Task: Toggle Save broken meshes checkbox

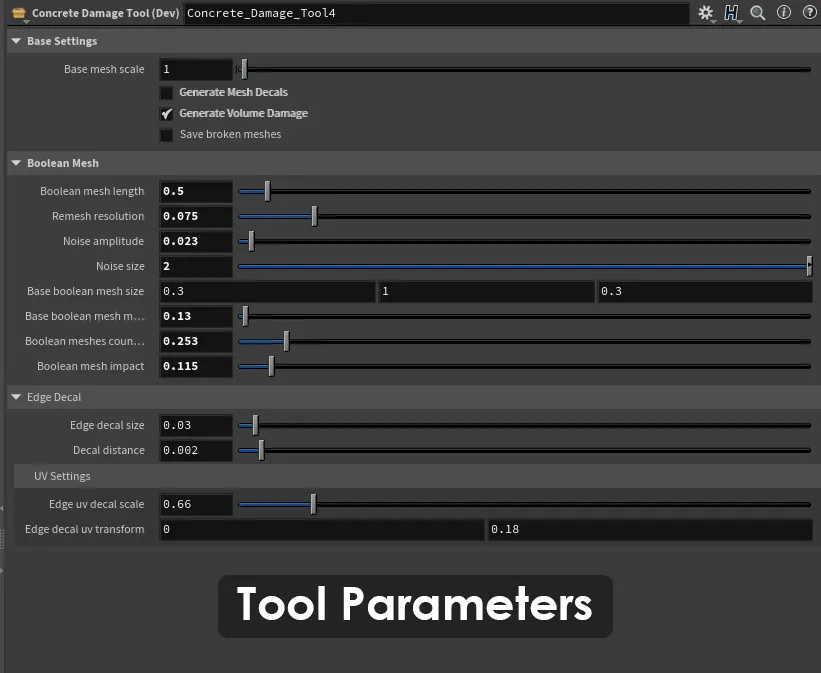Action: coord(167,135)
